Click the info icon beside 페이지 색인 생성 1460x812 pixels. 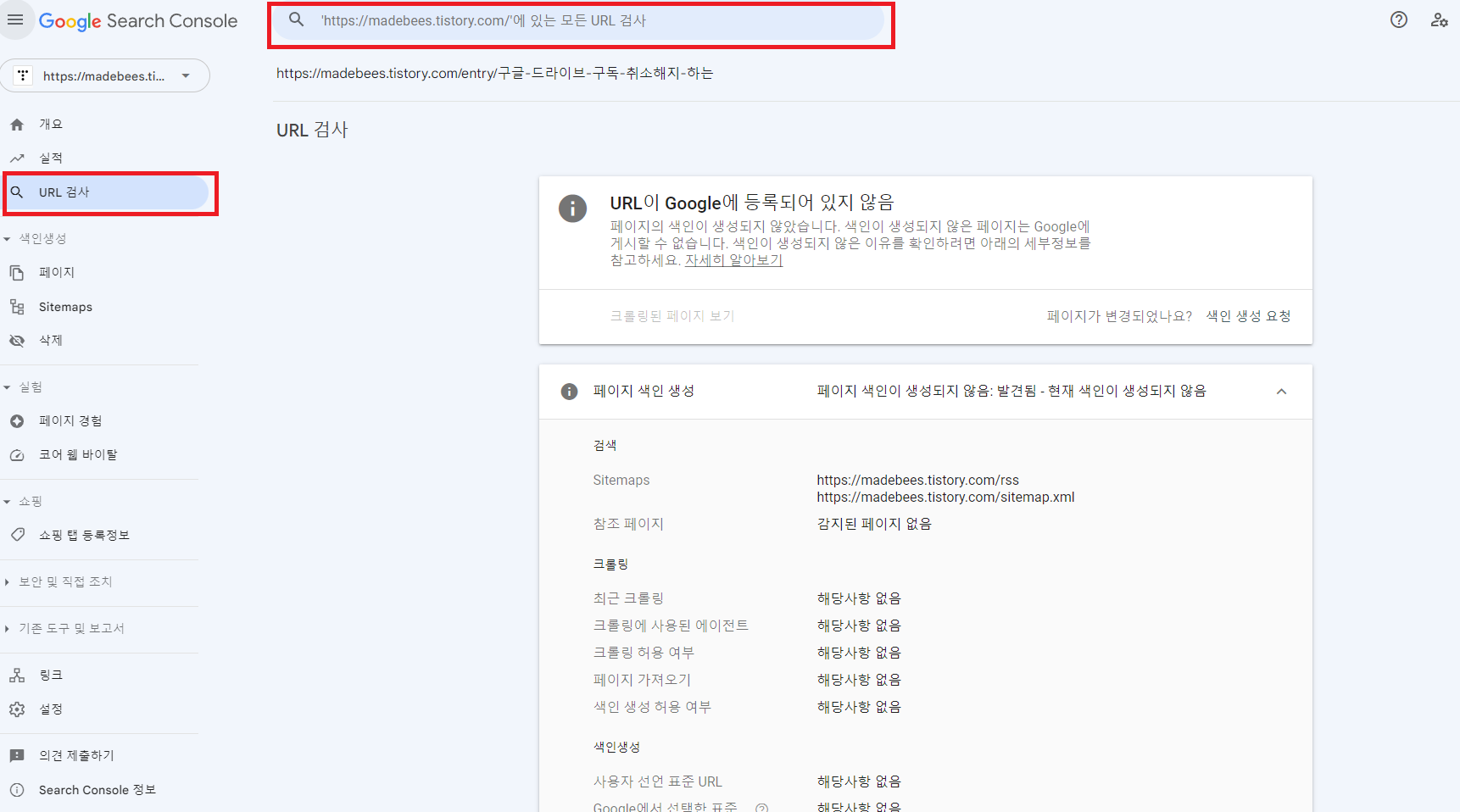(x=569, y=392)
